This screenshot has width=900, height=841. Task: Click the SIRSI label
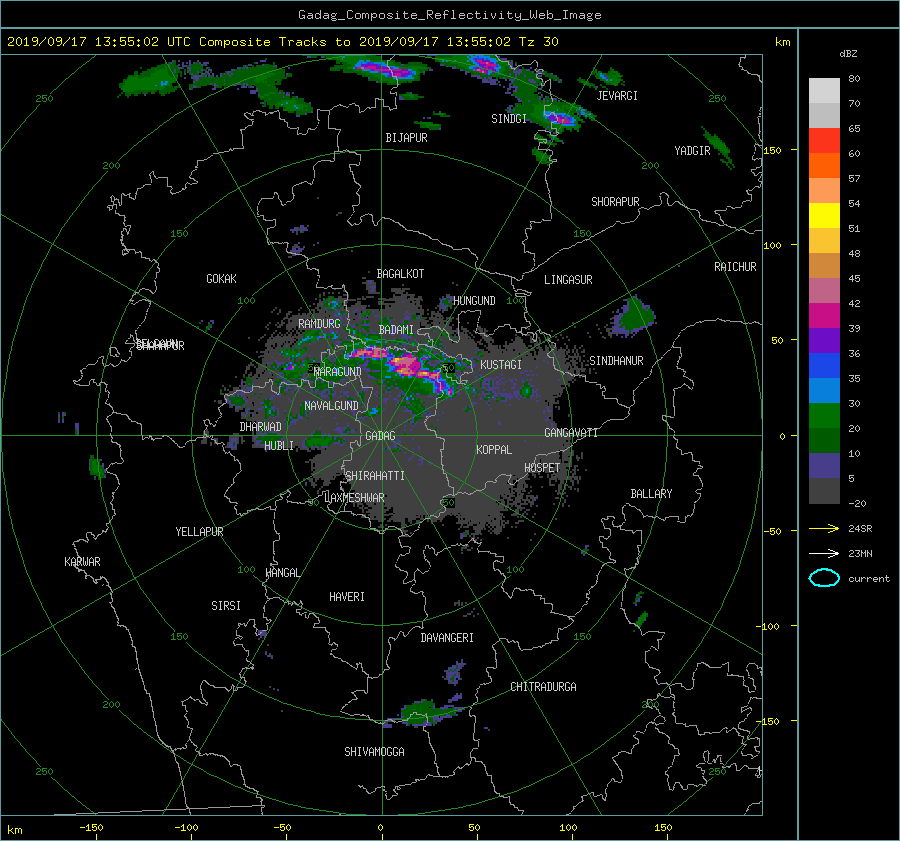(226, 606)
